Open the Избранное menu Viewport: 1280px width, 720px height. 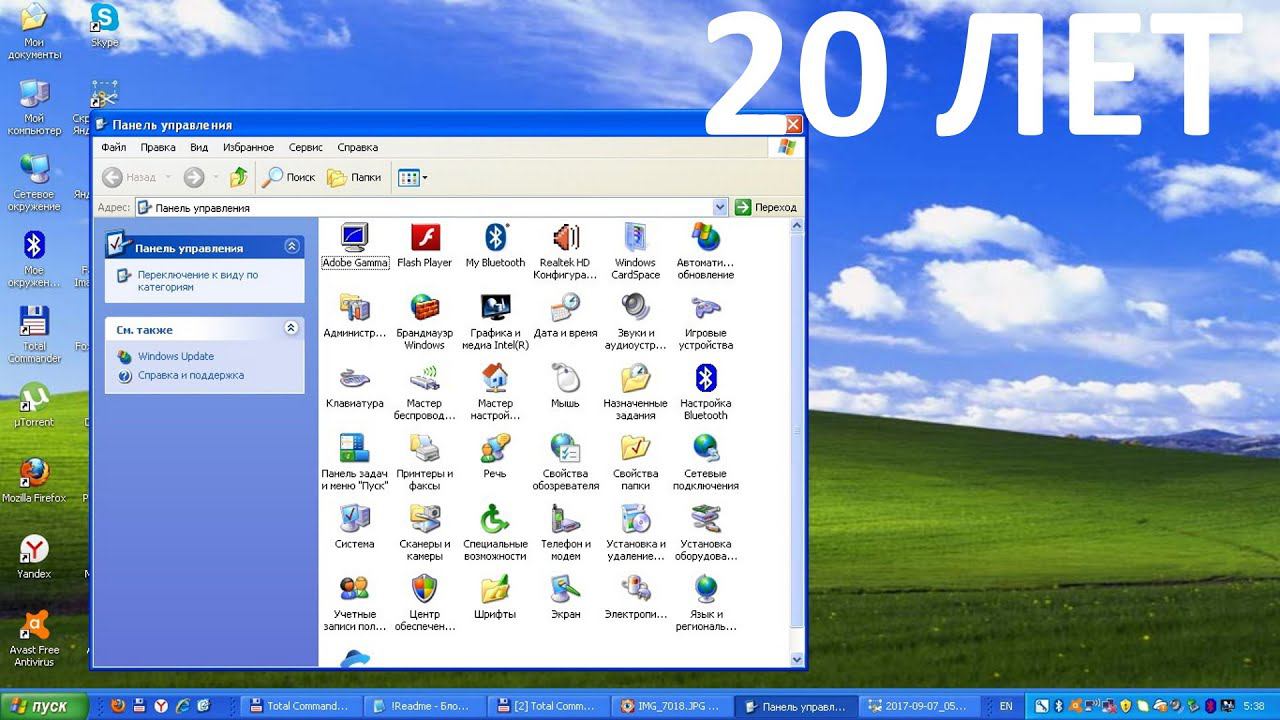(248, 147)
